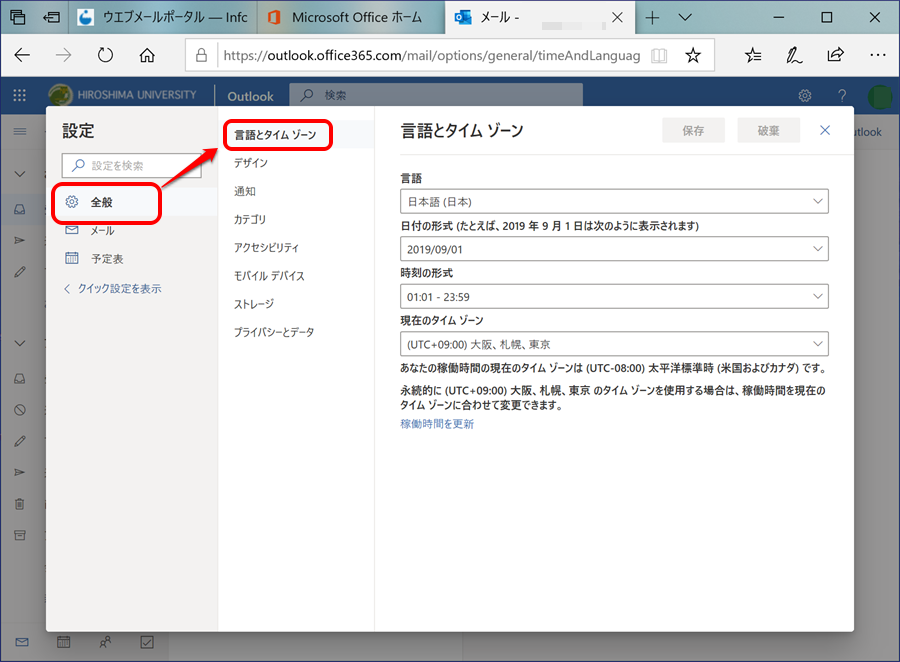Image resolution: width=900 pixels, height=662 pixels.
Task: Show site info via the lock icon
Action: tap(201, 55)
